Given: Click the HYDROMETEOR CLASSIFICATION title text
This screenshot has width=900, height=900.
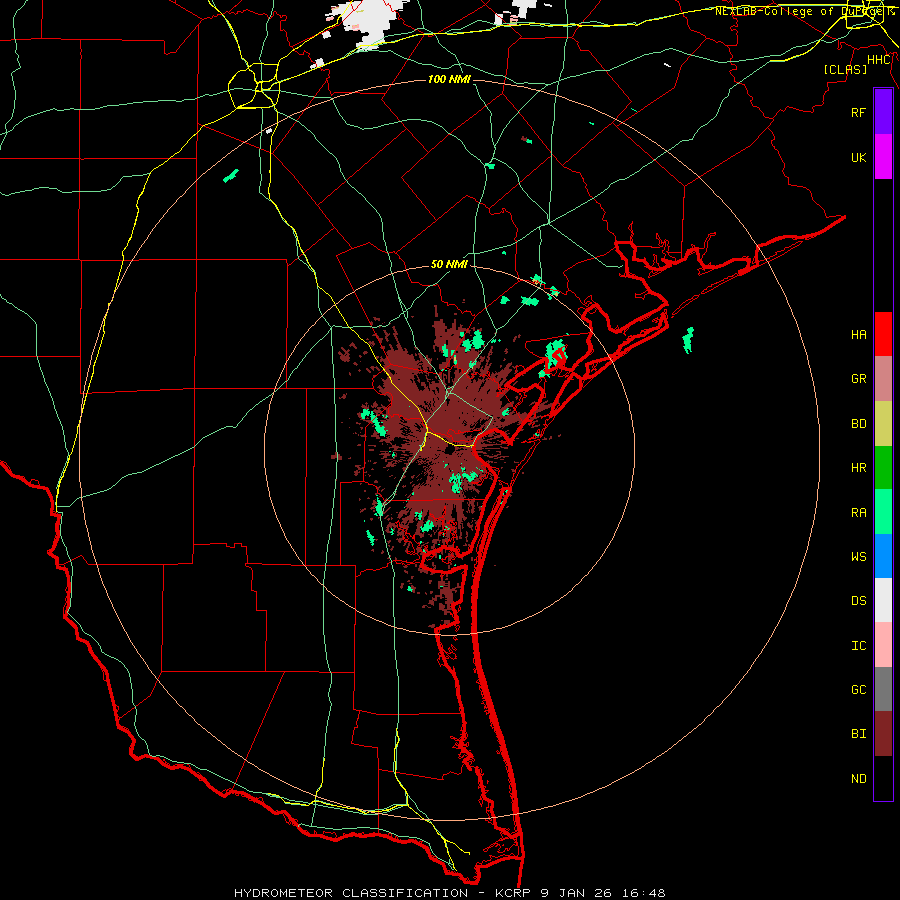Looking at the screenshot, I should pyautogui.click(x=351, y=893).
